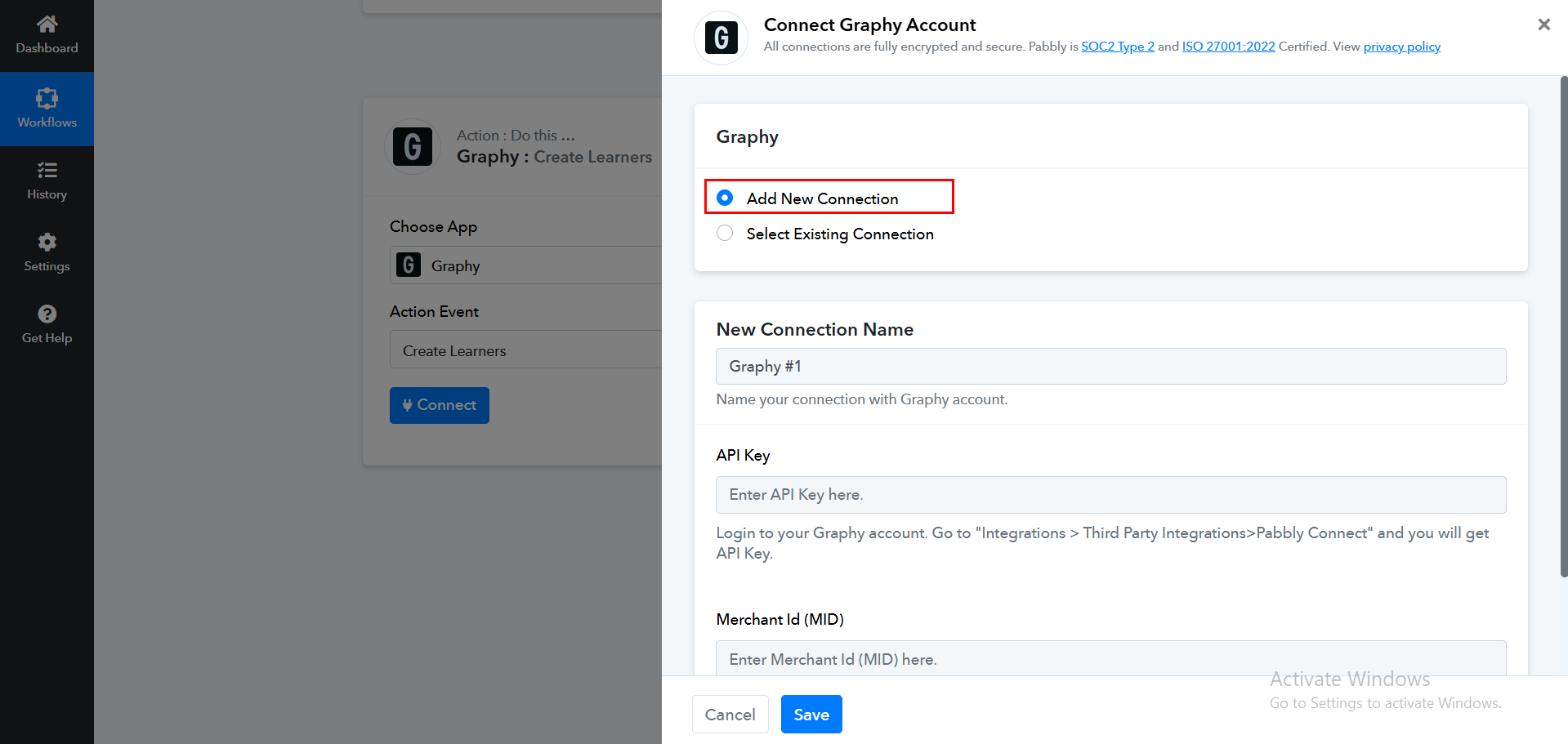Open the History list icon
Screen dimensions: 1568x744
(47, 170)
